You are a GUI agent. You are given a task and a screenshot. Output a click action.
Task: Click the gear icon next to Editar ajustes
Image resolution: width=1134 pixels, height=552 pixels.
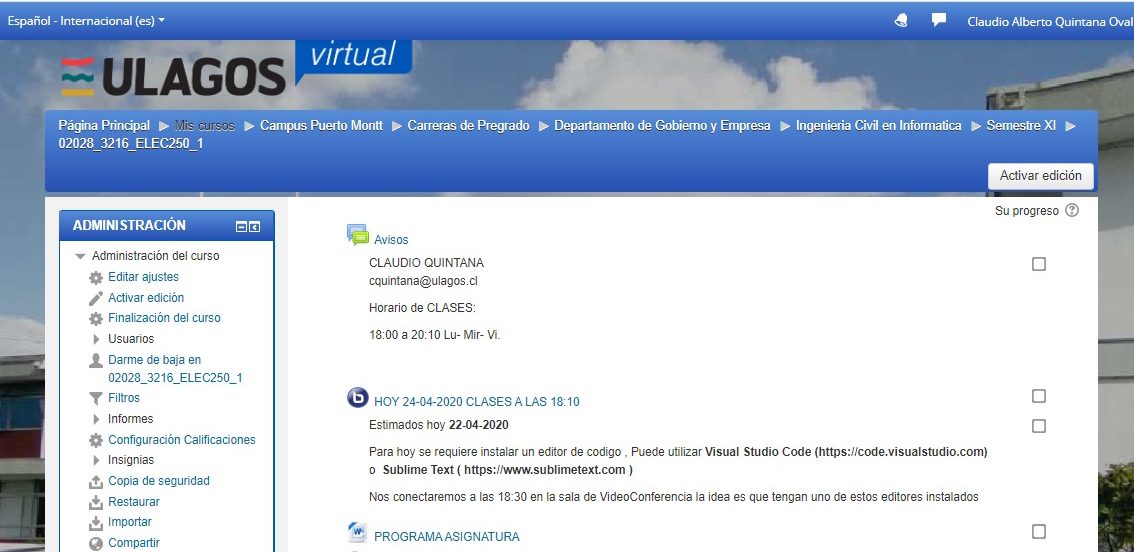(95, 278)
